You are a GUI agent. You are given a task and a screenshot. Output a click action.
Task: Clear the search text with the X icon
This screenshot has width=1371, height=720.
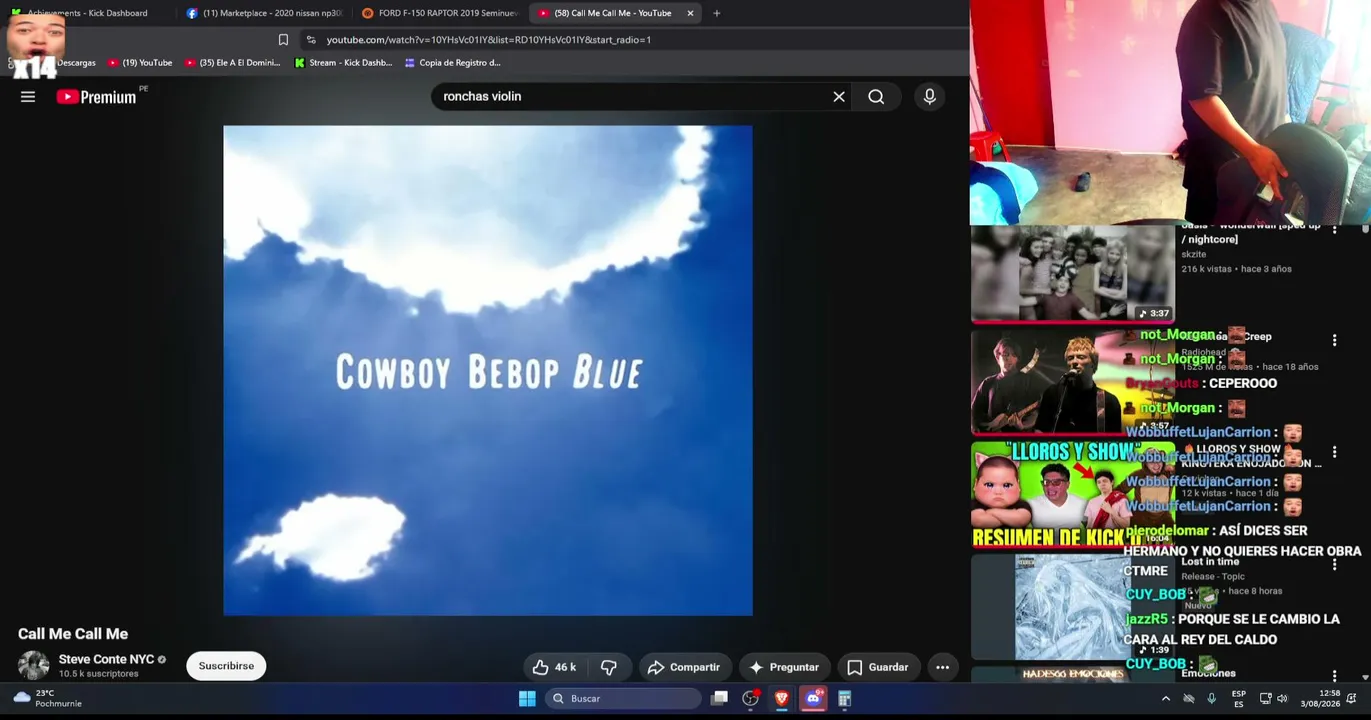pos(839,97)
